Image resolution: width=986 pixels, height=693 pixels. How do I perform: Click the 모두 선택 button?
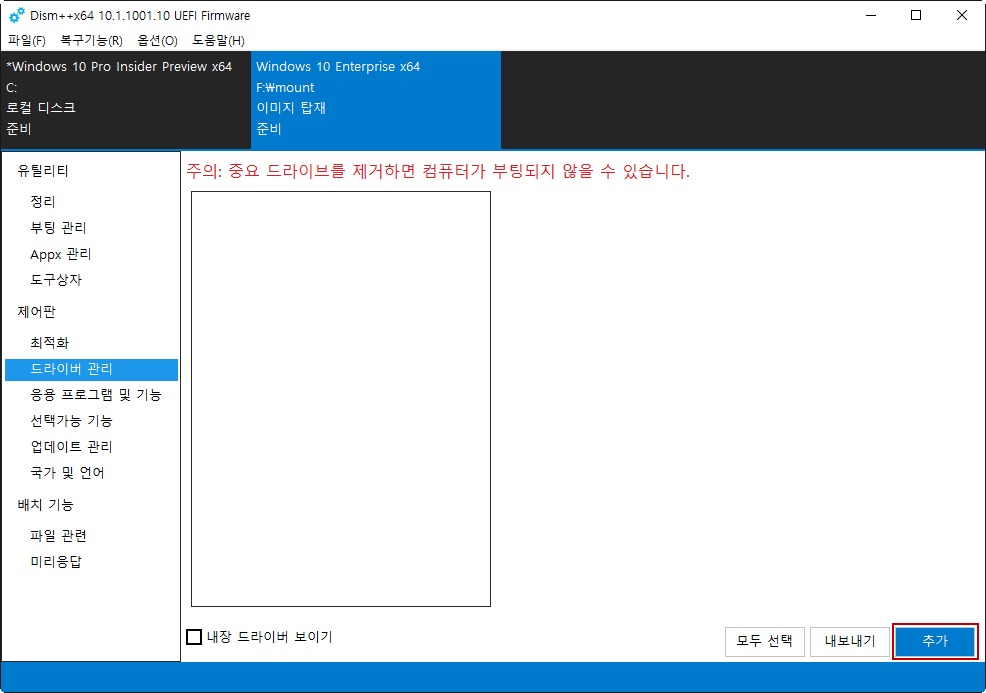765,641
